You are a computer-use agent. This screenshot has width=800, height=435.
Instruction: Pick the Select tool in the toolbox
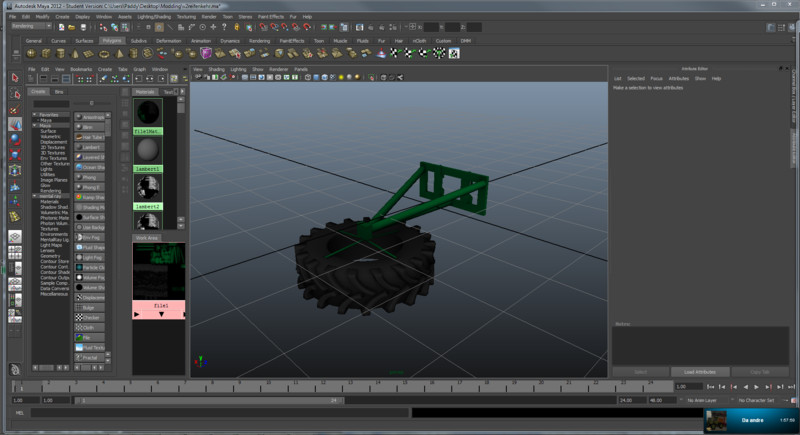tap(15, 78)
